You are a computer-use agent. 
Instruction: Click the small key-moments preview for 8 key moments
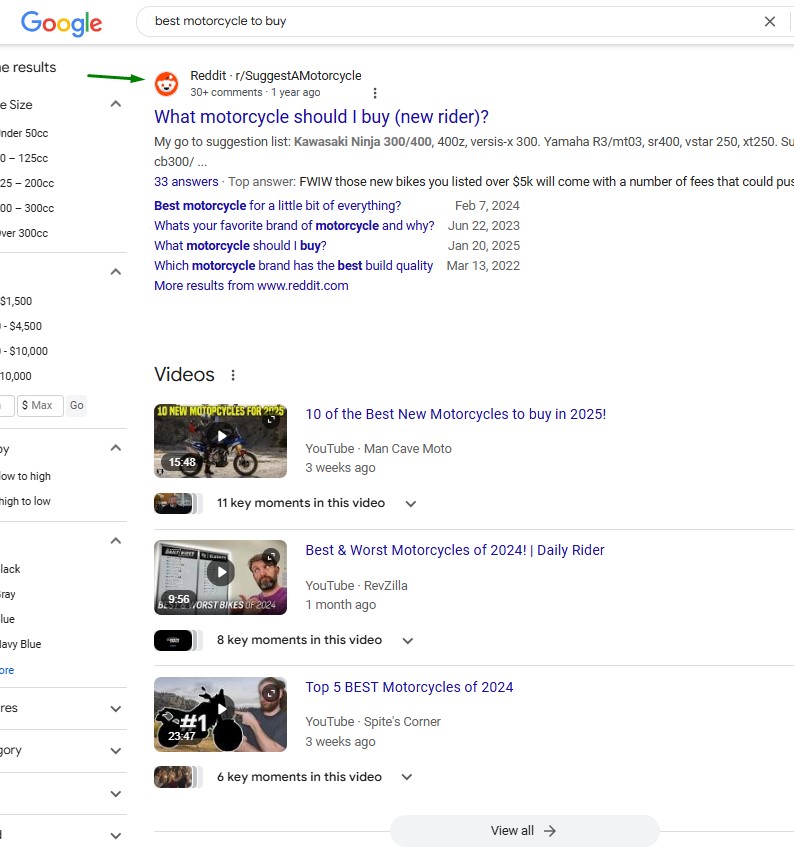(178, 640)
